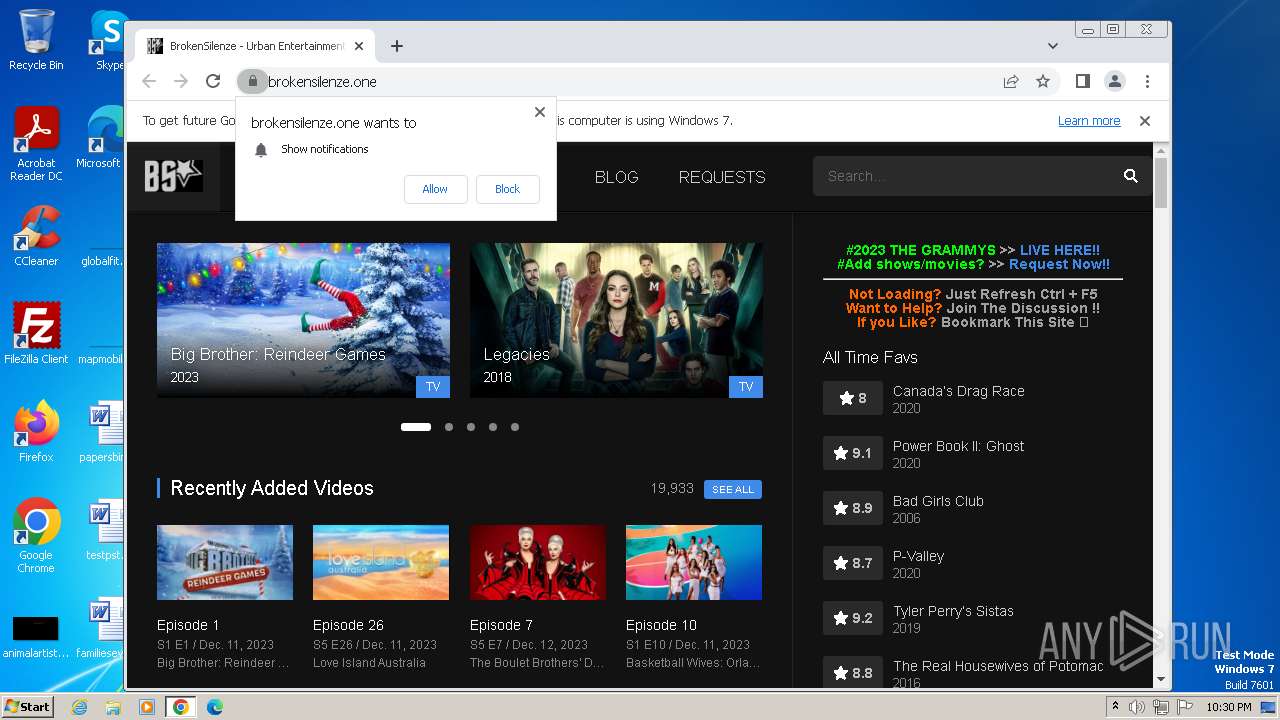This screenshot has width=1280, height=720.
Task: Open Firefox desktop icon
Action: point(36,431)
